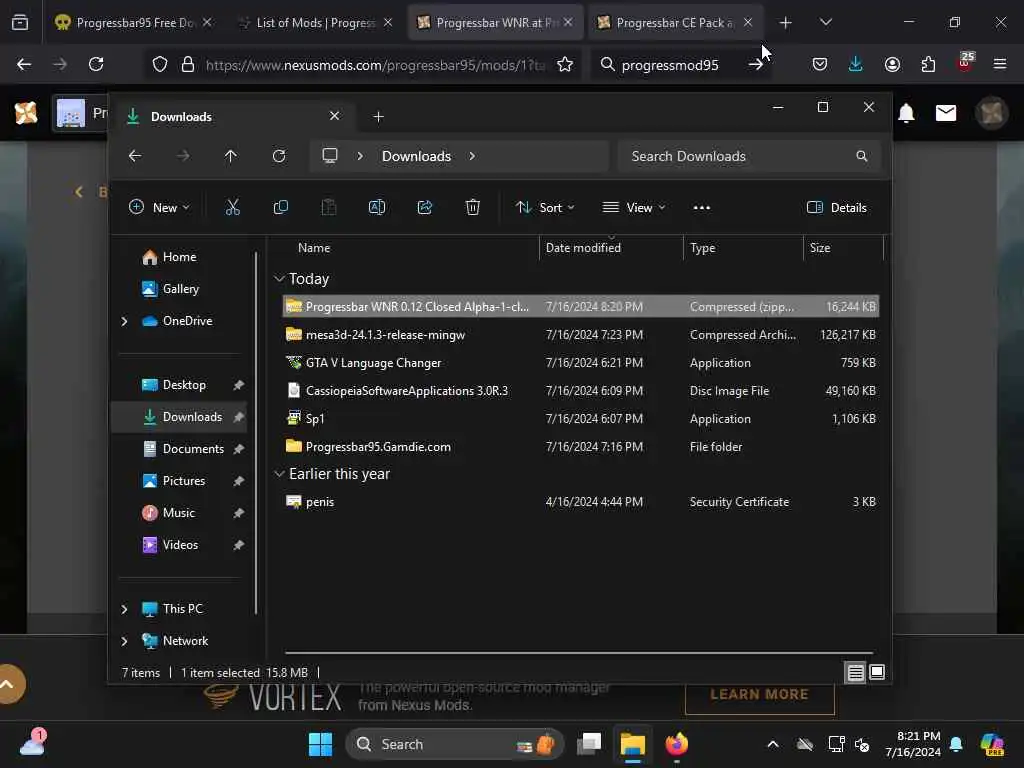Collapse the Today group
The image size is (1024, 768).
click(x=280, y=279)
